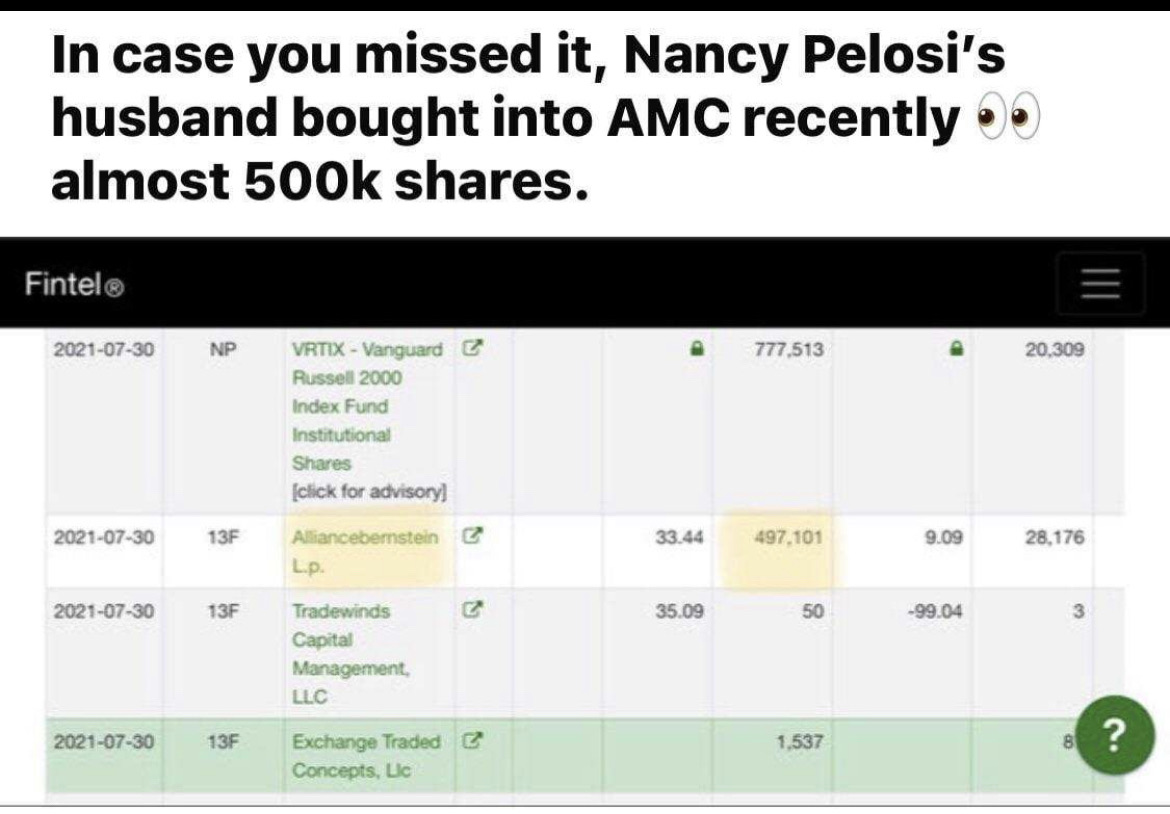Open external link icon in Vanguard VRTIX row

click(475, 350)
